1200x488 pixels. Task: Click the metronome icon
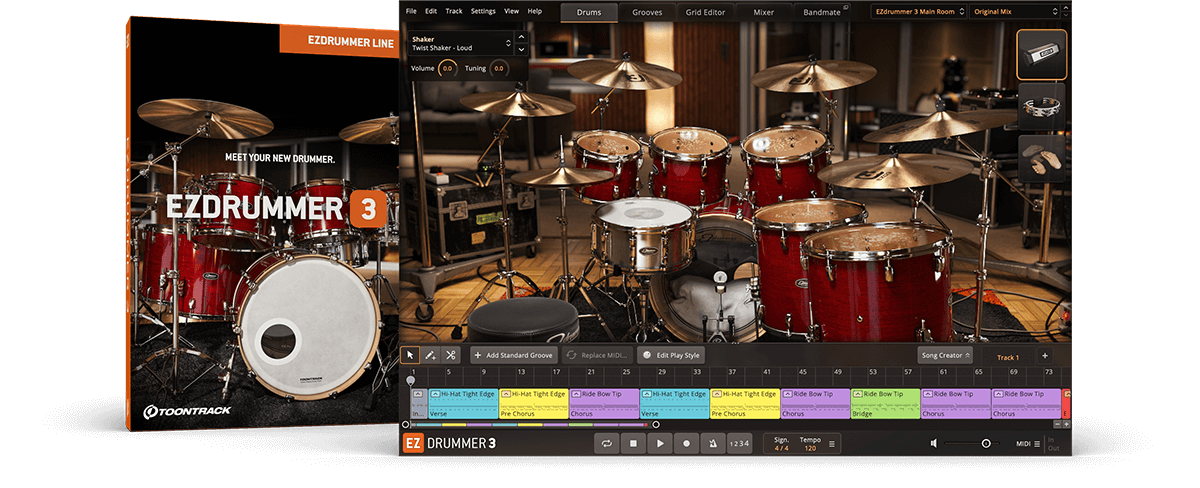(x=712, y=443)
